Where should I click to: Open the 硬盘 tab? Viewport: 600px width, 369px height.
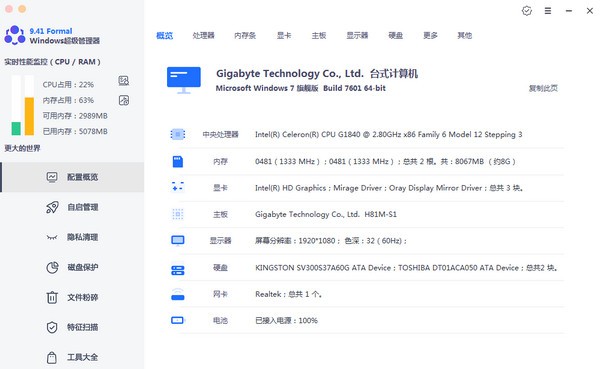395,36
